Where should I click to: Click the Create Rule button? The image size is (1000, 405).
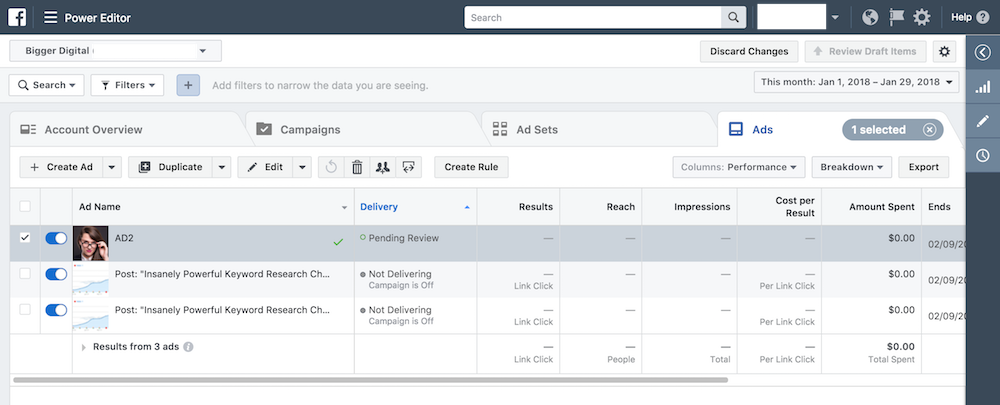click(x=471, y=167)
